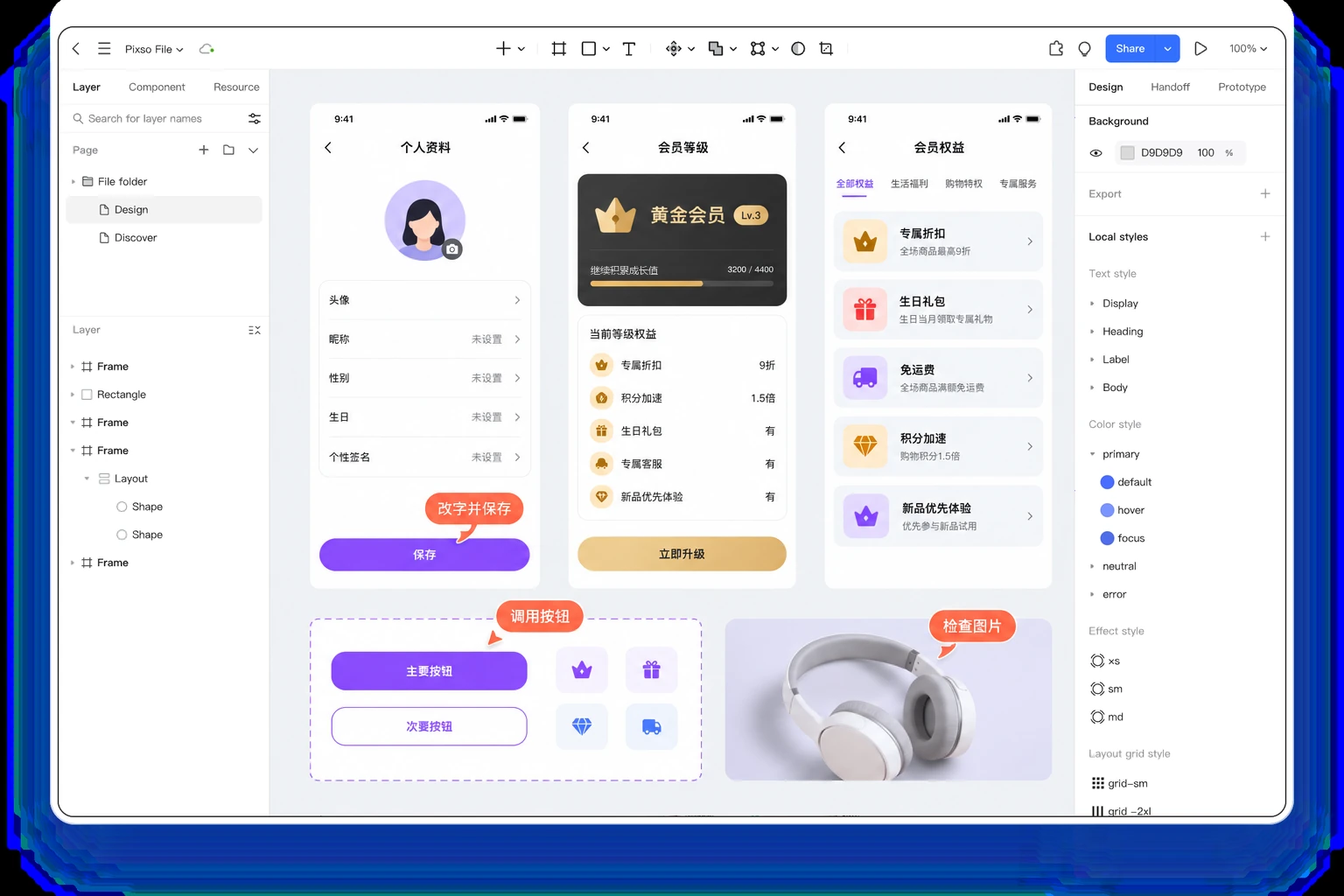
Task: Collapse the Layout layer group
Action: (87, 479)
